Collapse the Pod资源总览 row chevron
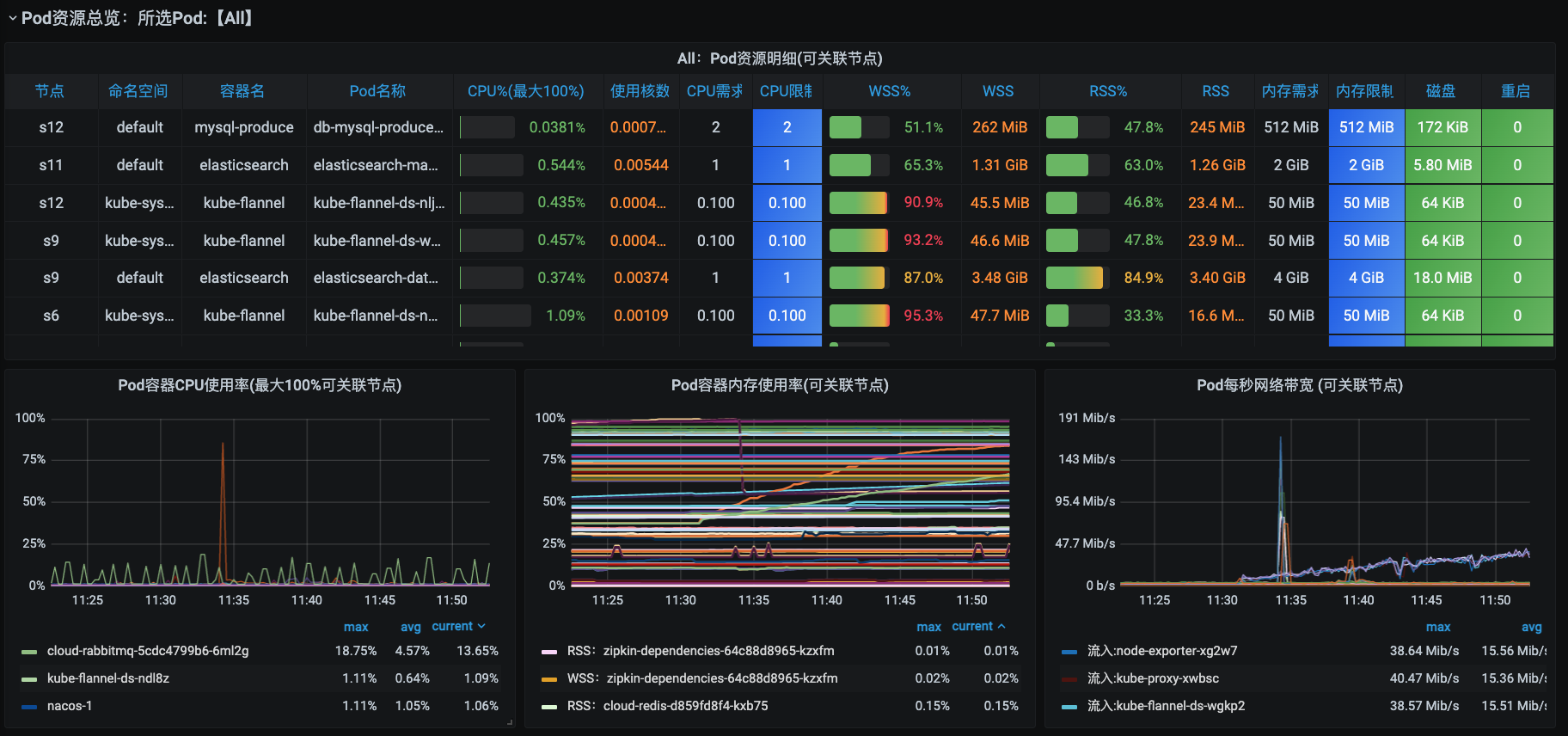1568x736 pixels. coord(12,18)
